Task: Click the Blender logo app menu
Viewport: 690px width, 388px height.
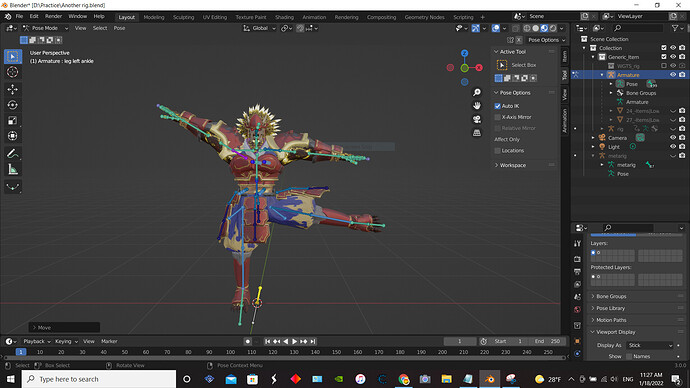Action: coord(7,16)
